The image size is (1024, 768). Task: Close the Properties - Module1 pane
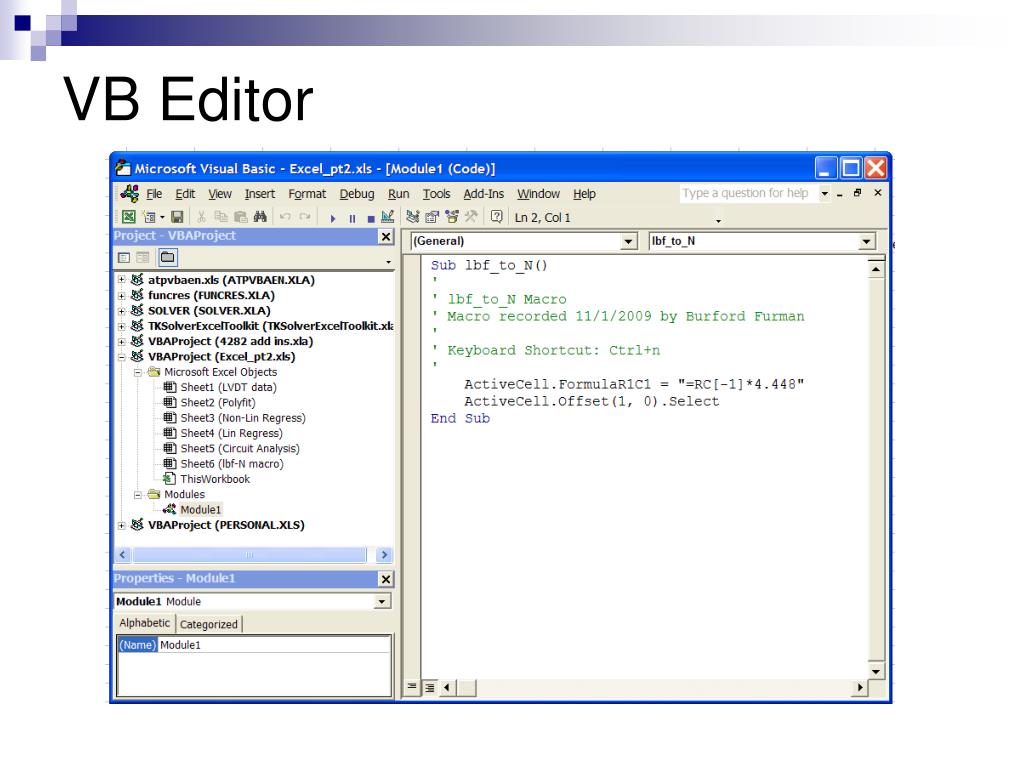coord(386,579)
